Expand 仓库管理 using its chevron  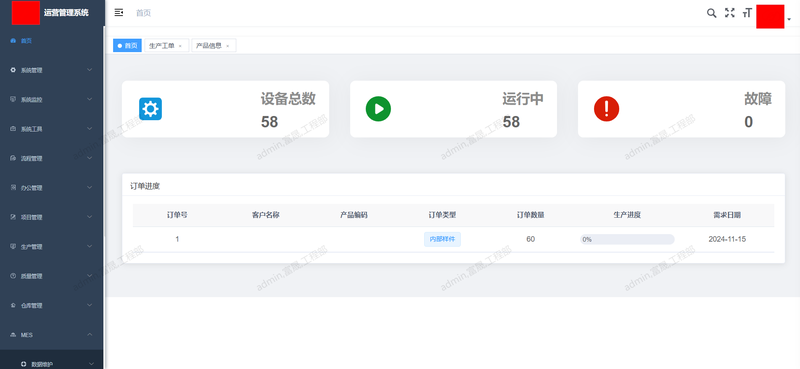tap(90, 305)
